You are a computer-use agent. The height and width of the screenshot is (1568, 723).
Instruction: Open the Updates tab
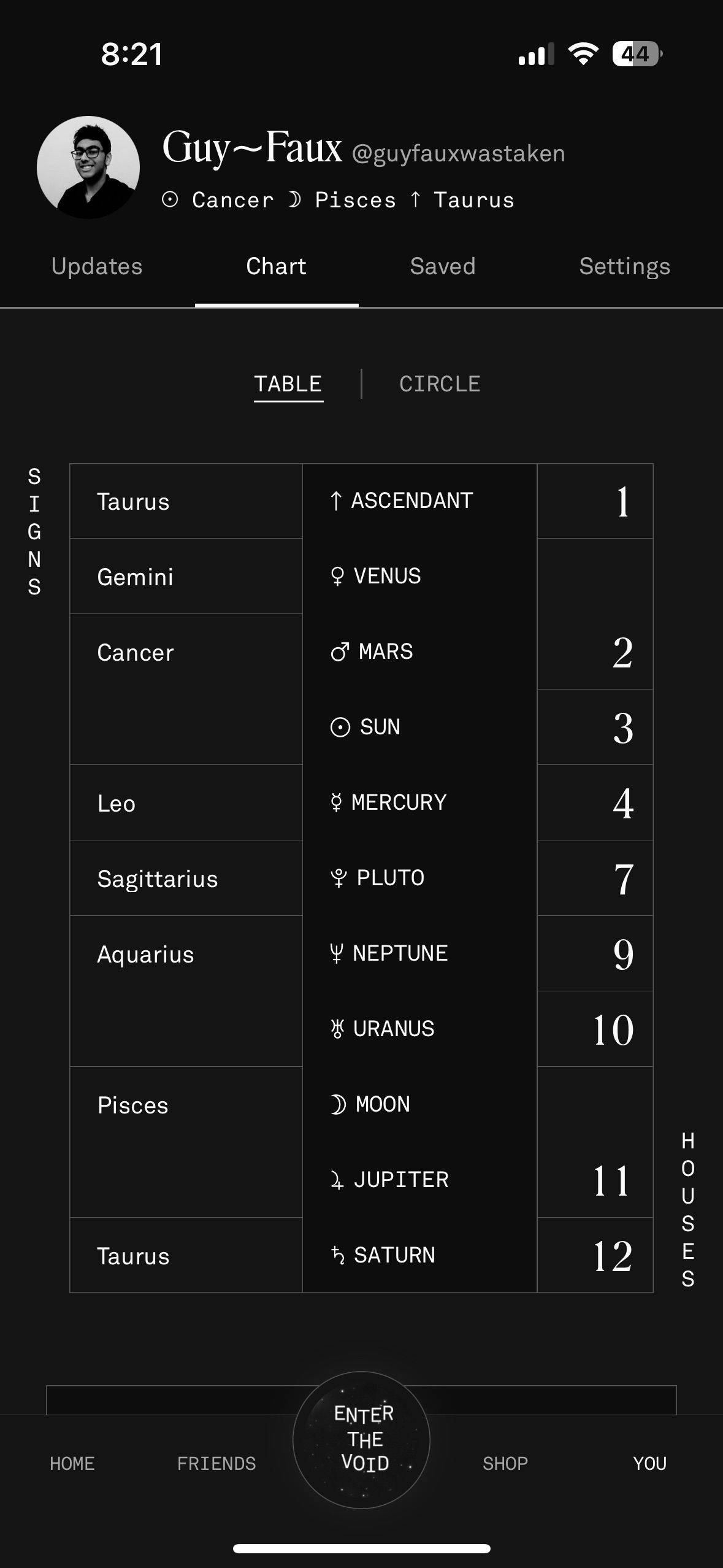tap(97, 266)
